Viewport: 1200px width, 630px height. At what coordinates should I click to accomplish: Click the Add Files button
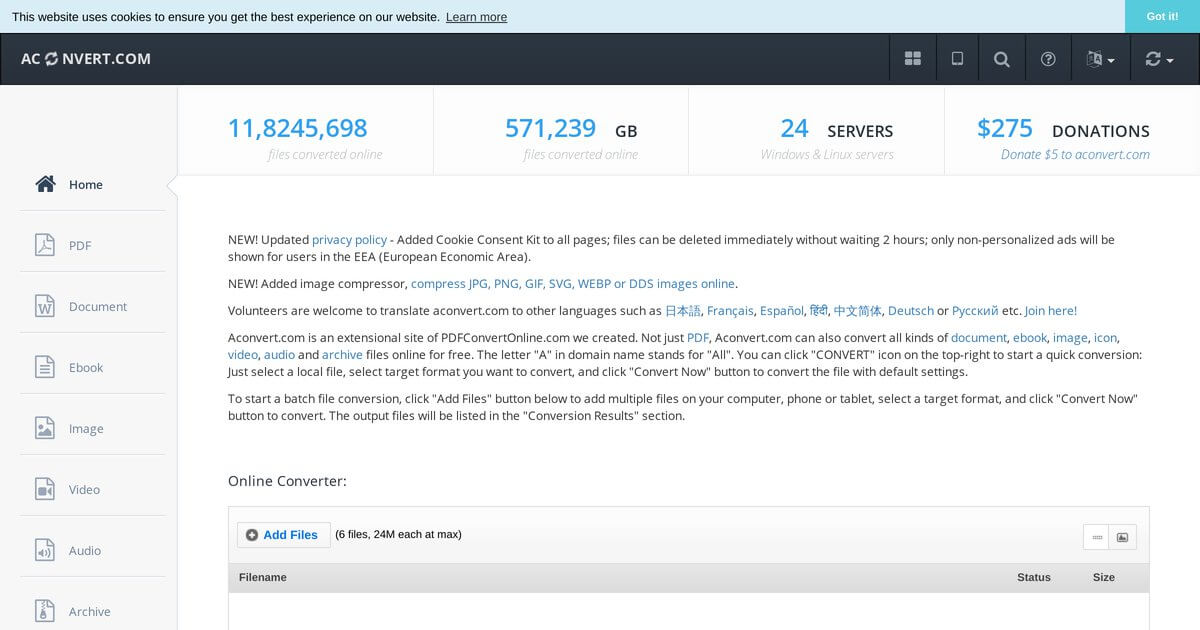[283, 535]
